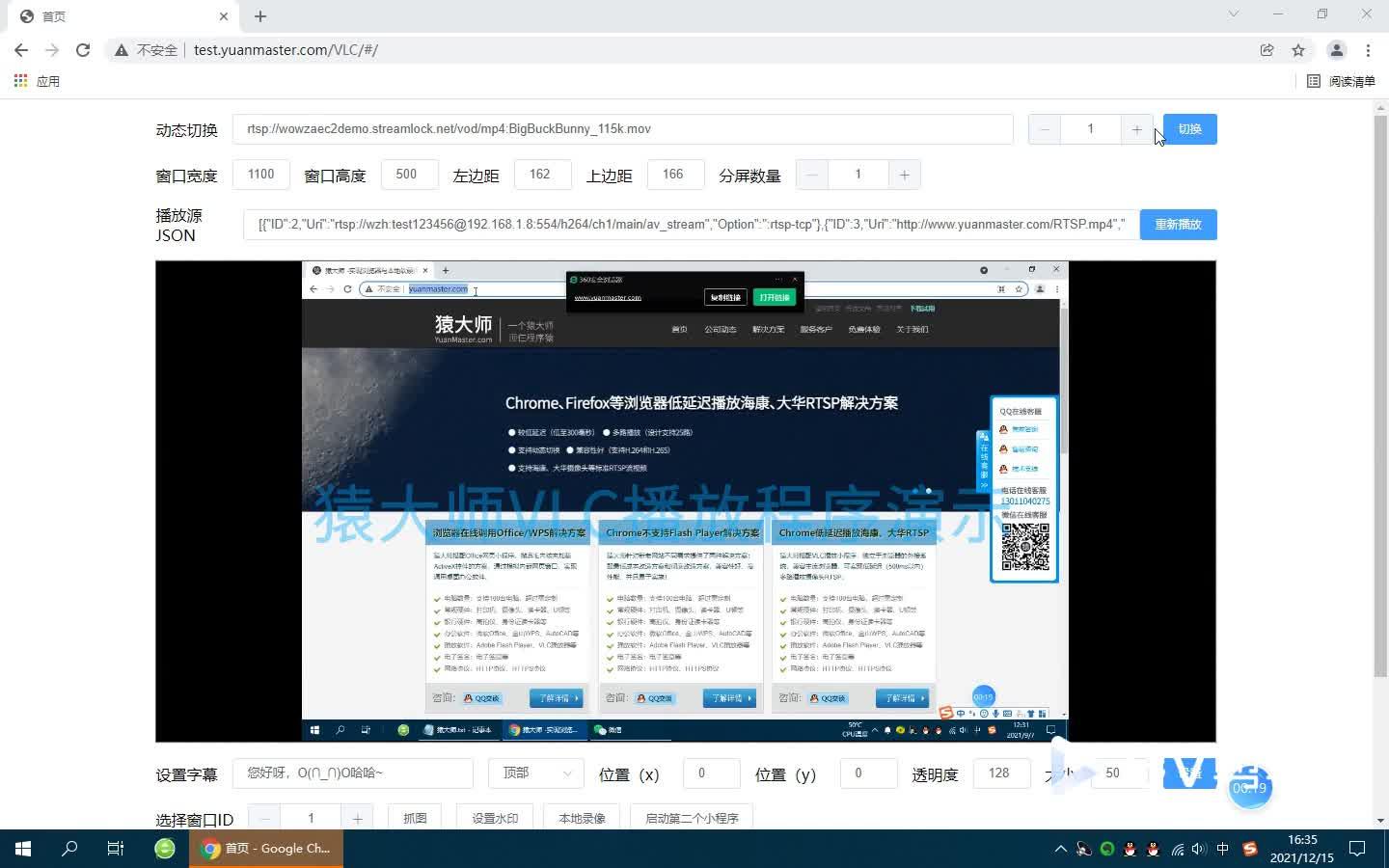The height and width of the screenshot is (868, 1389).
Task: Click the bookmark star icon in address bar
Action: coord(1298,49)
